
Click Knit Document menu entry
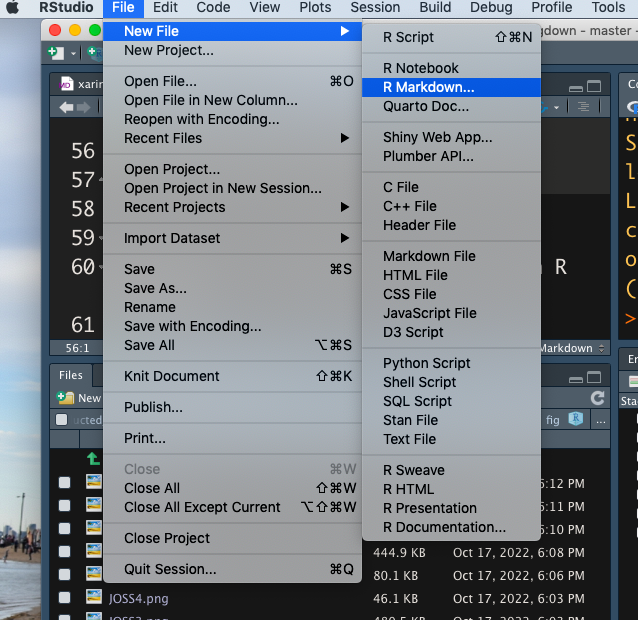[x=232, y=376]
